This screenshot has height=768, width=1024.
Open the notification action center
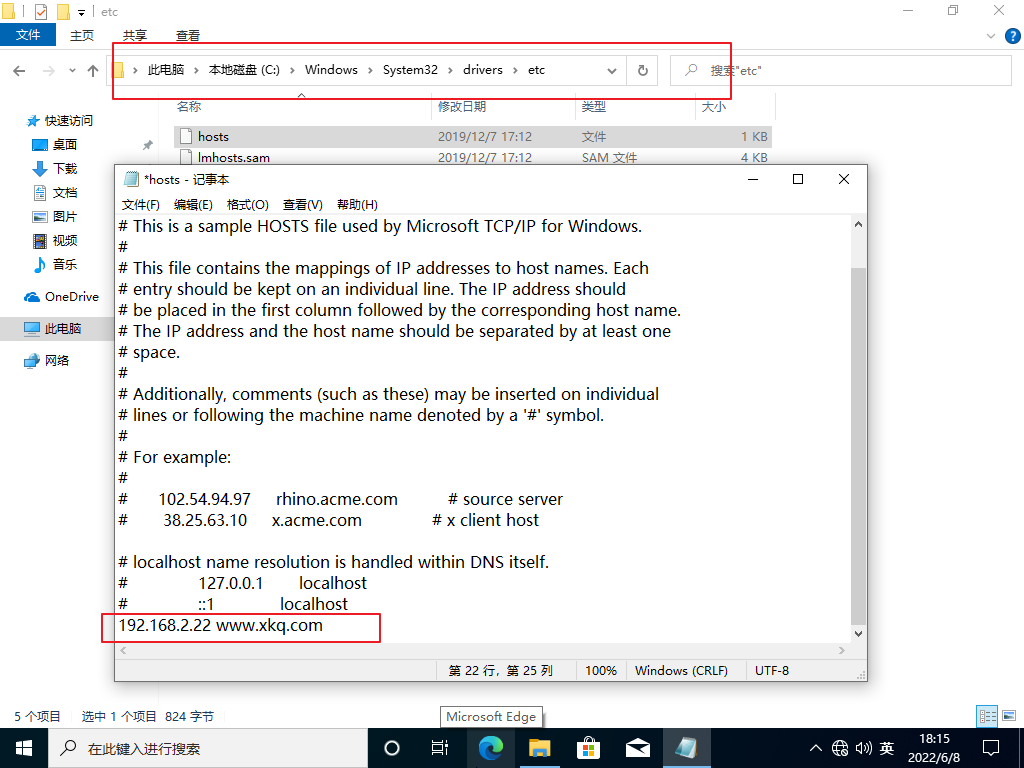(x=991, y=748)
